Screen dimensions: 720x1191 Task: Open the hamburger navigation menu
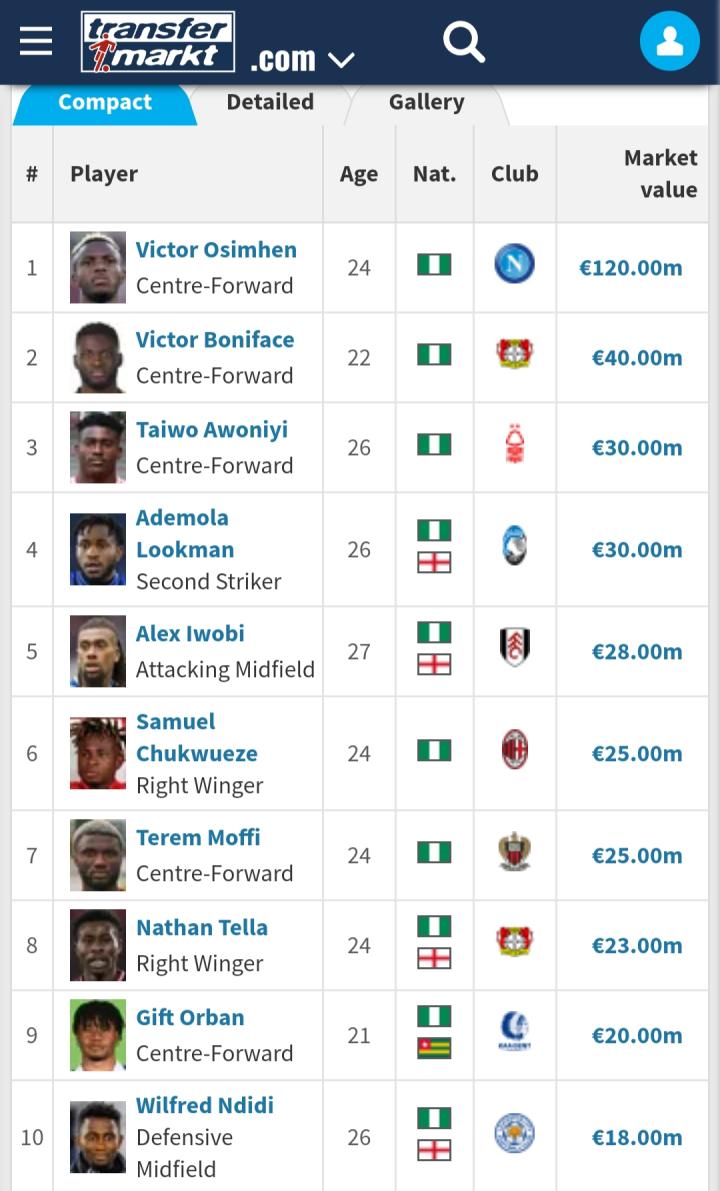[35, 41]
